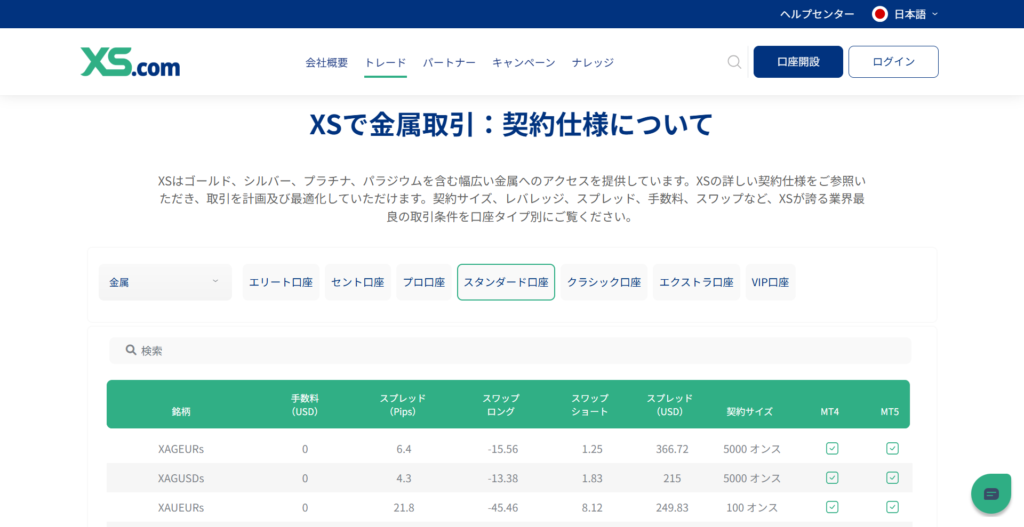Click the -13.38 swap long value

tap(502, 478)
